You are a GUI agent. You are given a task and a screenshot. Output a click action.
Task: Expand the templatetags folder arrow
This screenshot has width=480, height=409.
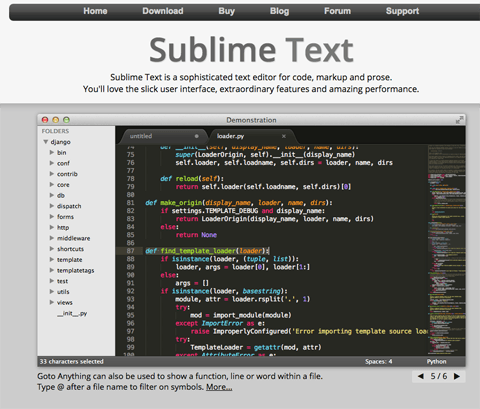tap(52, 270)
